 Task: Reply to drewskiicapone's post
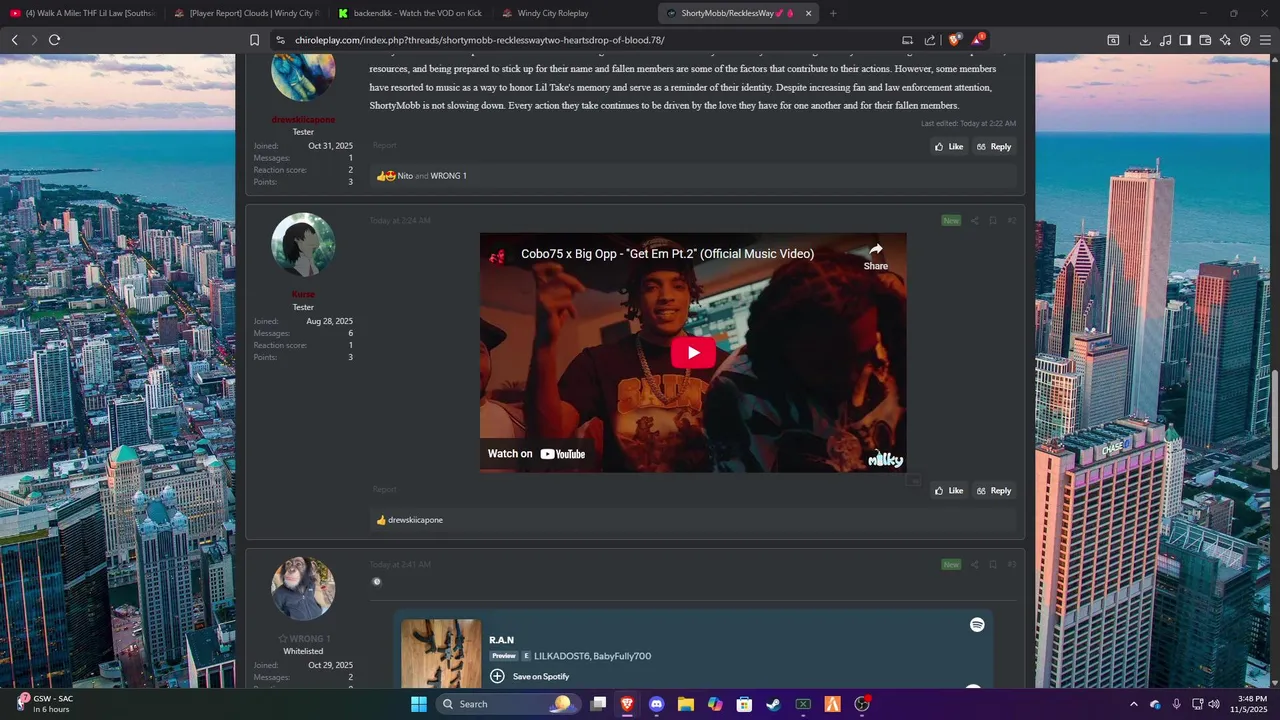click(x=994, y=147)
